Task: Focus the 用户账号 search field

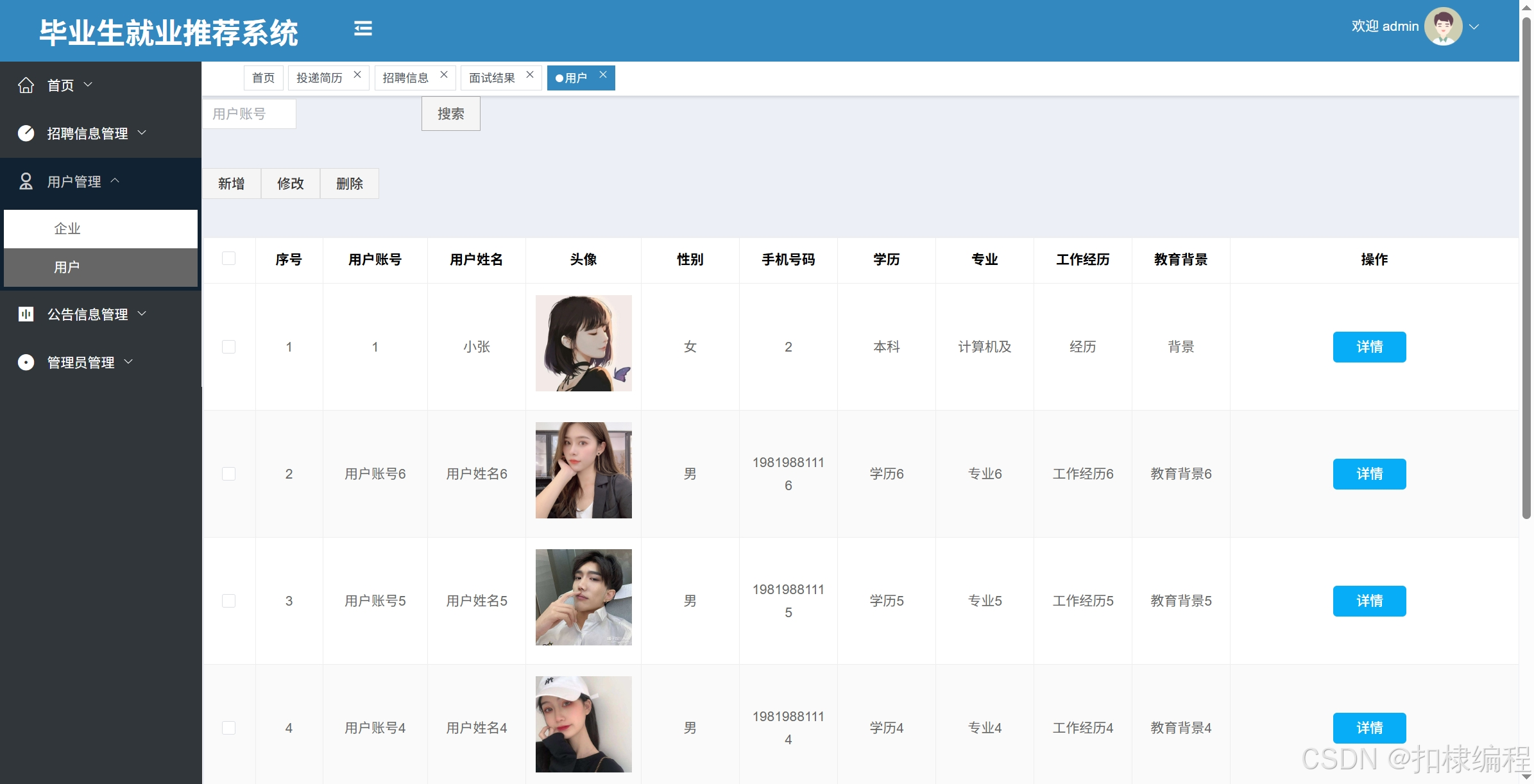Action: [249, 114]
